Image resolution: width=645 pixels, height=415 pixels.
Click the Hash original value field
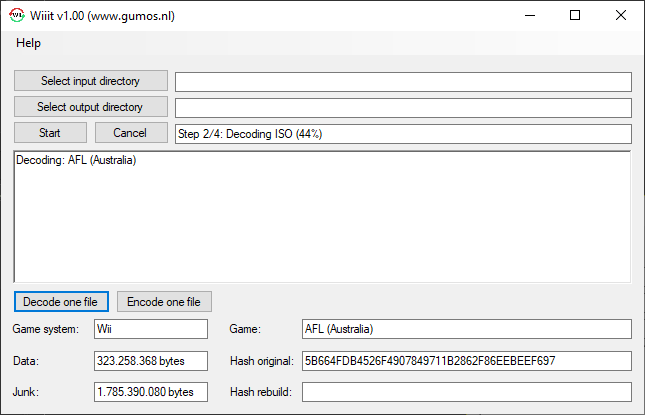(x=466, y=360)
